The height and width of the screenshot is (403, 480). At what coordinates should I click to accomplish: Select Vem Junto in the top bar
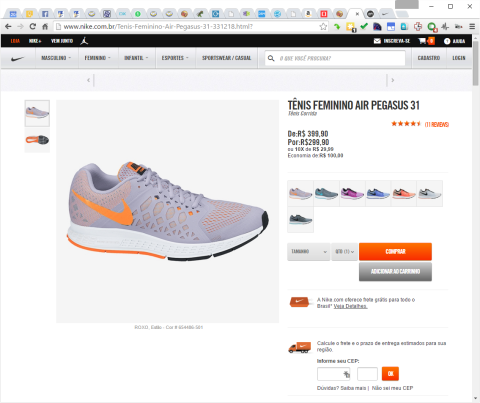[x=62, y=41]
